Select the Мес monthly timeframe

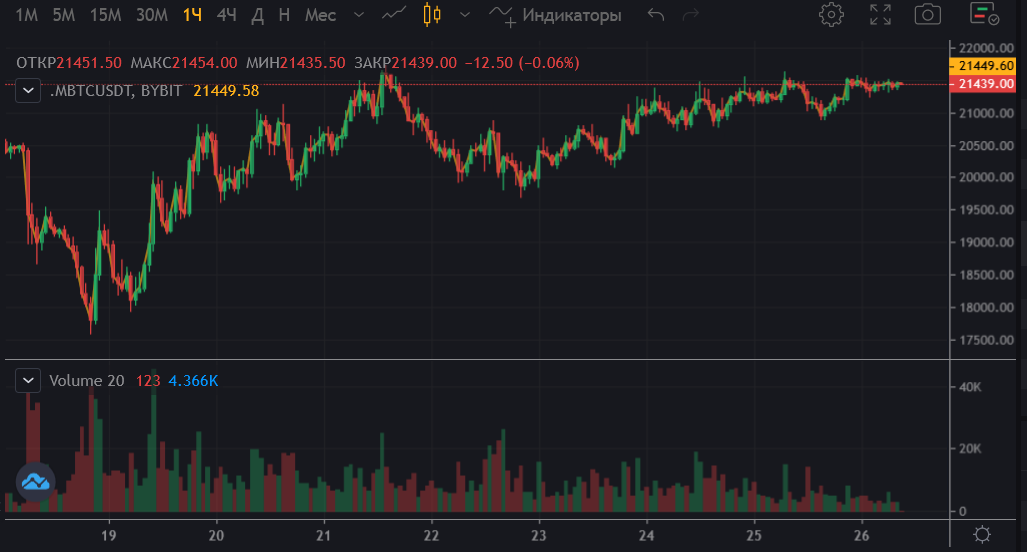click(x=320, y=15)
